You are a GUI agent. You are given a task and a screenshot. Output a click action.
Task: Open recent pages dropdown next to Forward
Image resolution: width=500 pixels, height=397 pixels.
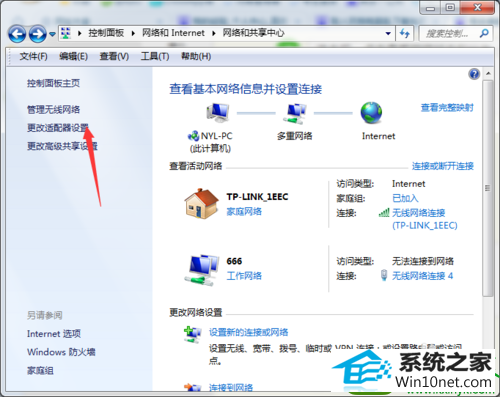(x=52, y=34)
